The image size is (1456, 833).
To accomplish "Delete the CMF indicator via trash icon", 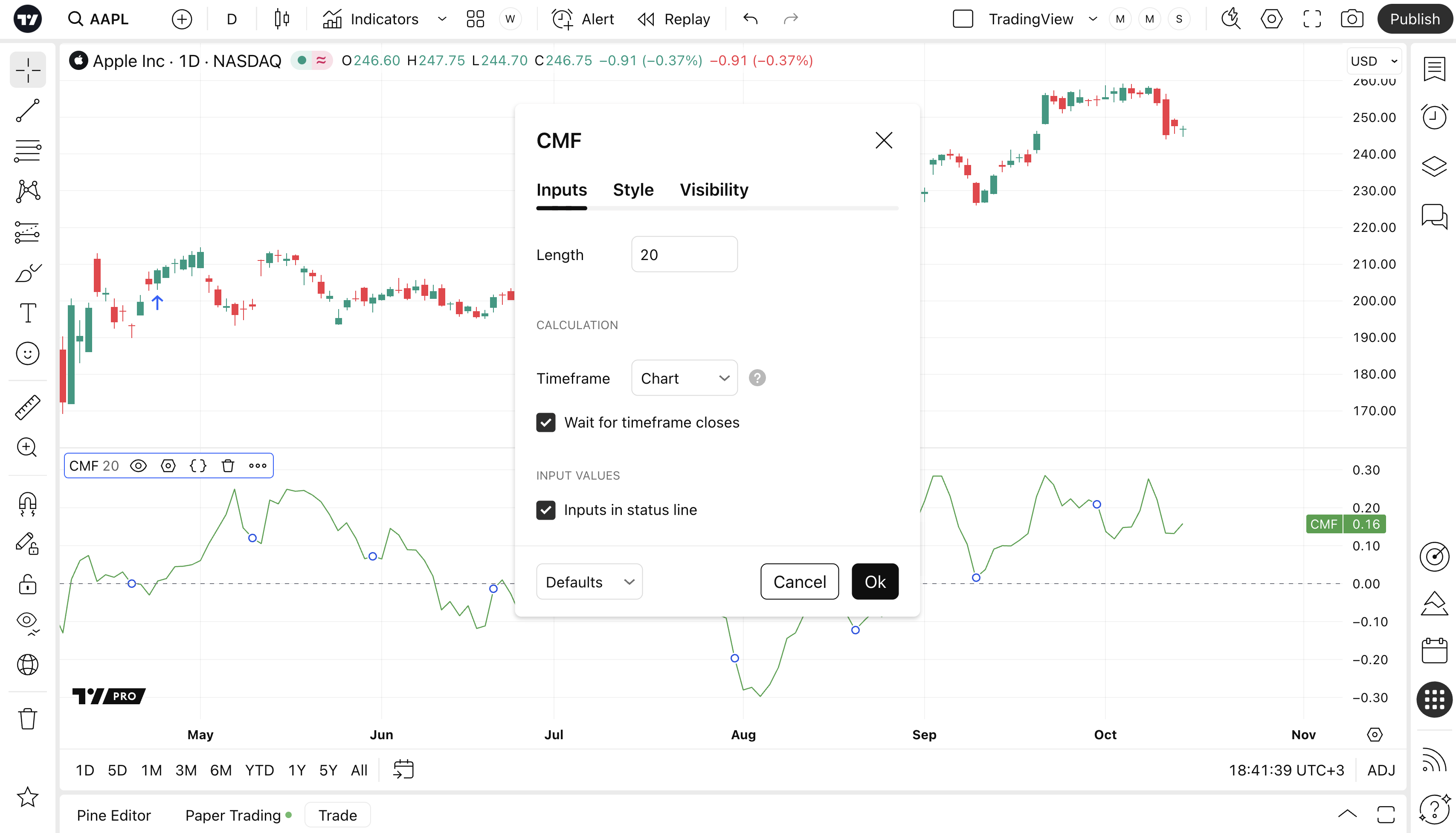I will click(228, 466).
